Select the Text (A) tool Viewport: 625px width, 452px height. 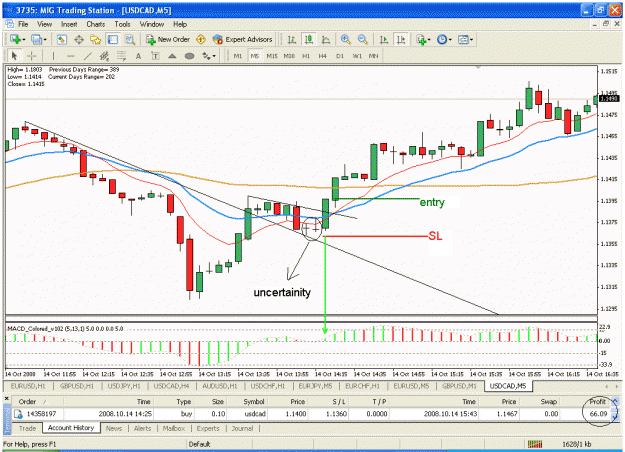pos(138,56)
